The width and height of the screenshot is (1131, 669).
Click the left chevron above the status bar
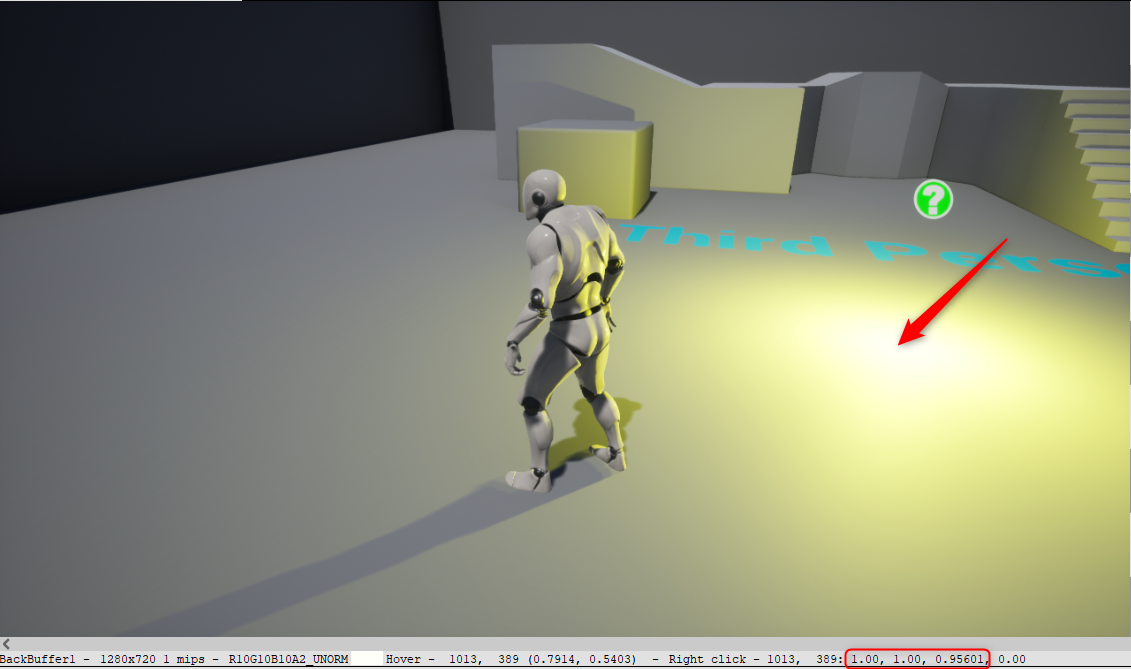[6, 645]
